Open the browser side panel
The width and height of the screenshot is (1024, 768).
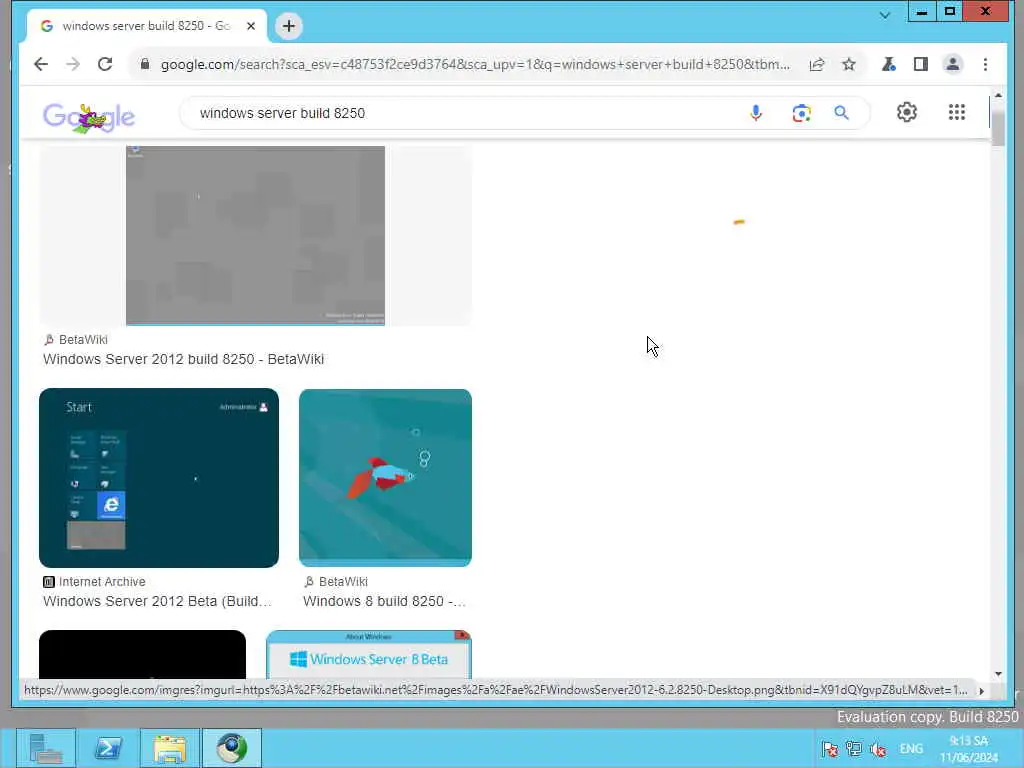[x=921, y=64]
